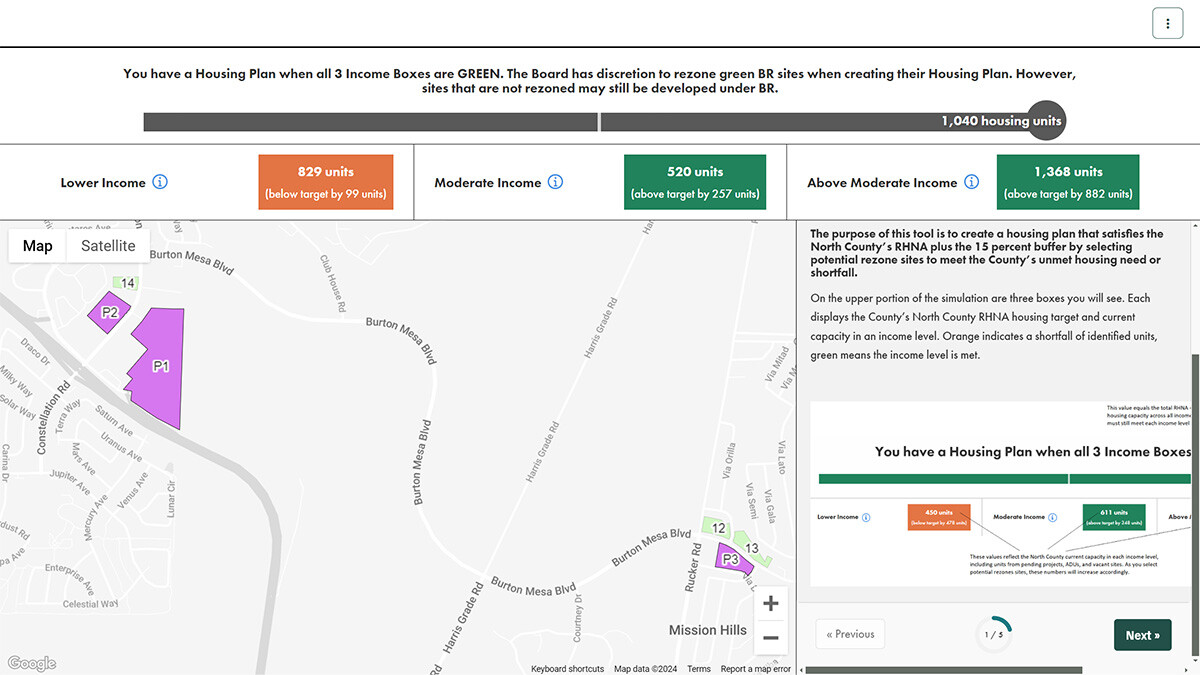Click the Google logo on map
Screen dimensions: 1200x675
point(31,663)
